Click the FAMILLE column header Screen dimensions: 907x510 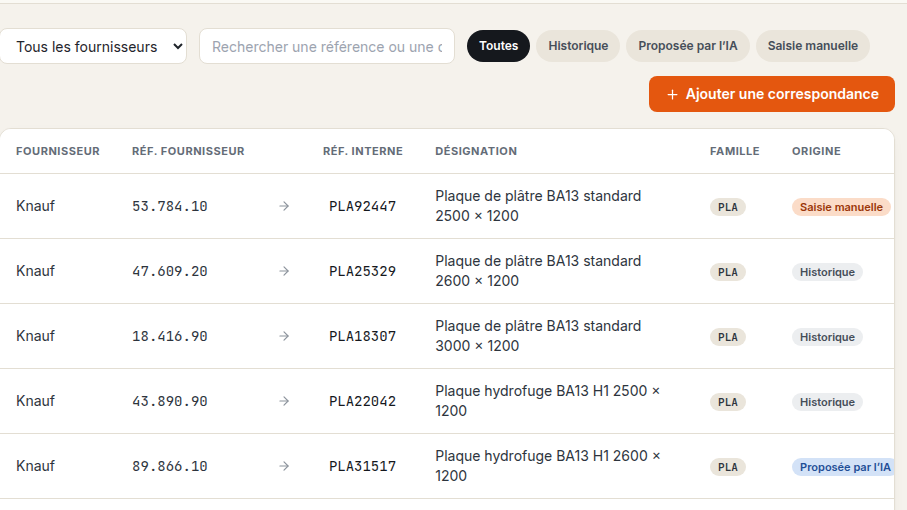pos(735,151)
